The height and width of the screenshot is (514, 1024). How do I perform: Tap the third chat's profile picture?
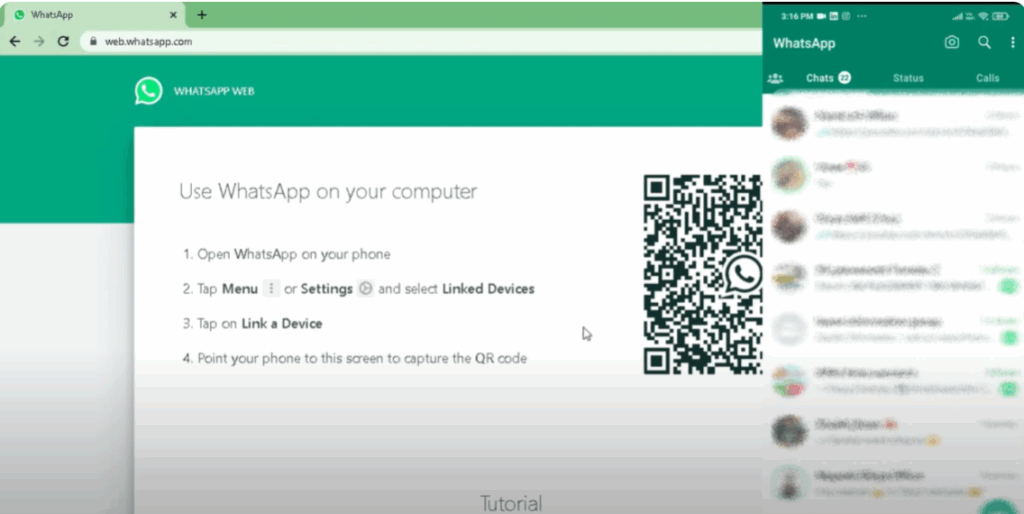tap(790, 226)
